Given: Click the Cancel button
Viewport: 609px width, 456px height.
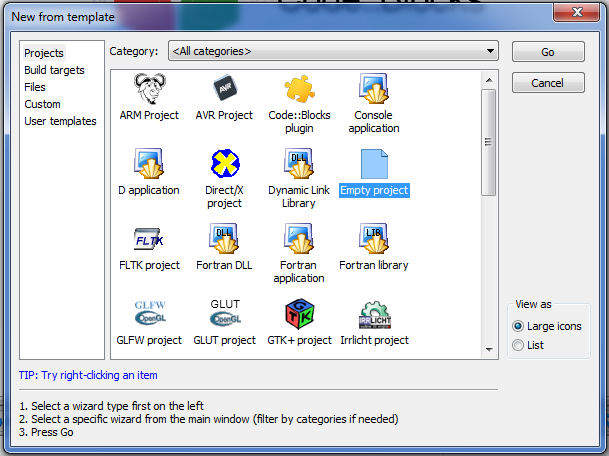Looking at the screenshot, I should [548, 83].
